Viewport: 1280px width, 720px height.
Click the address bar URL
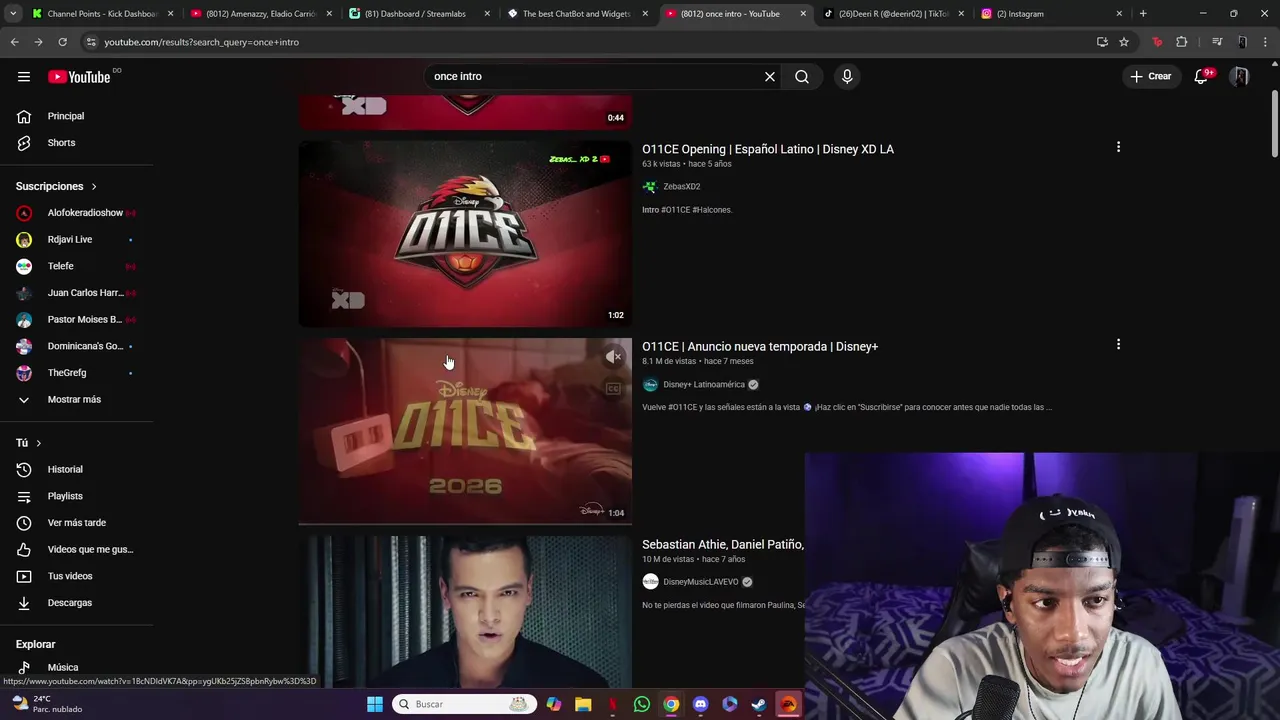pyautogui.click(x=202, y=42)
